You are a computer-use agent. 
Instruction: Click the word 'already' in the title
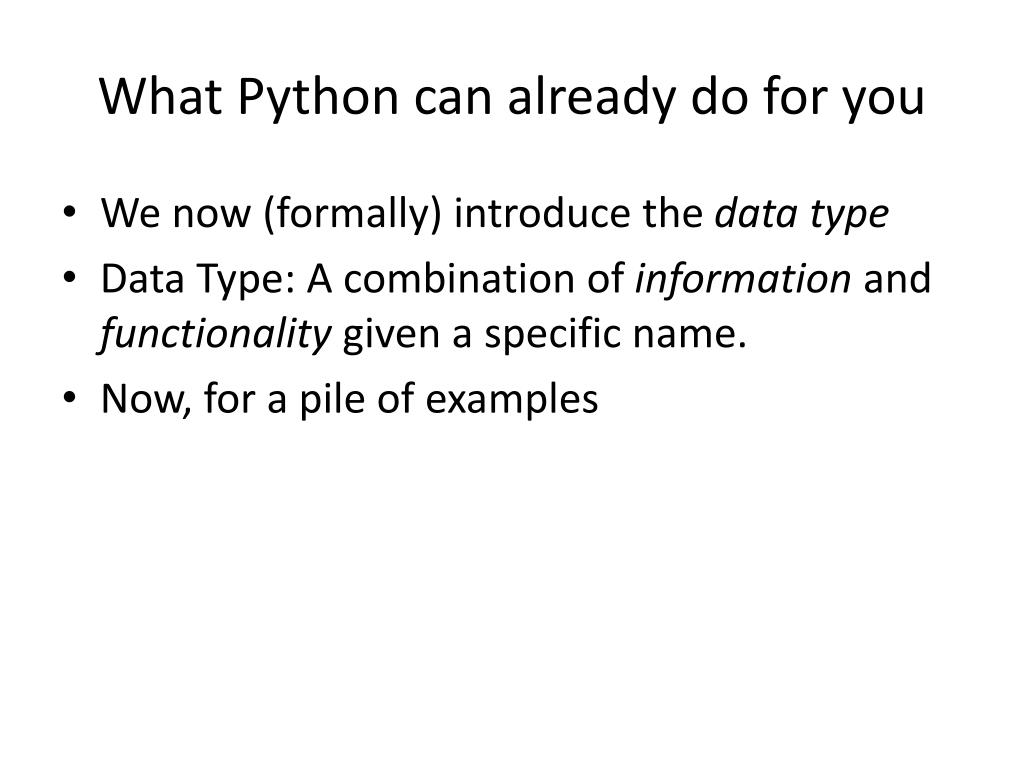pos(591,99)
